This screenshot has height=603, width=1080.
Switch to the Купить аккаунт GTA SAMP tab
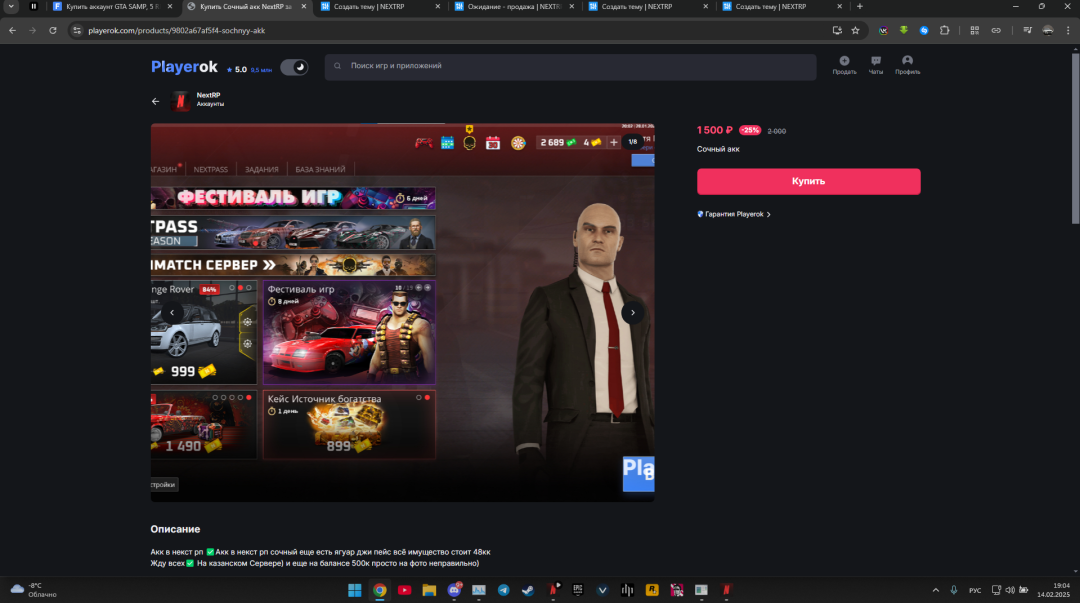pyautogui.click(x=112, y=6)
